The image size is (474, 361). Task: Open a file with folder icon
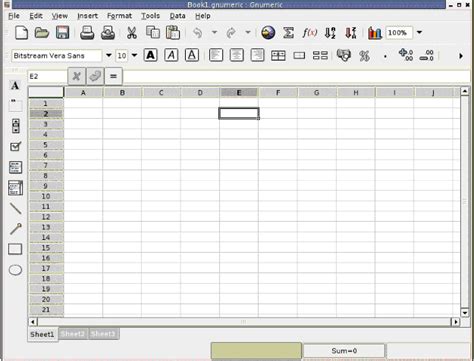42,33
